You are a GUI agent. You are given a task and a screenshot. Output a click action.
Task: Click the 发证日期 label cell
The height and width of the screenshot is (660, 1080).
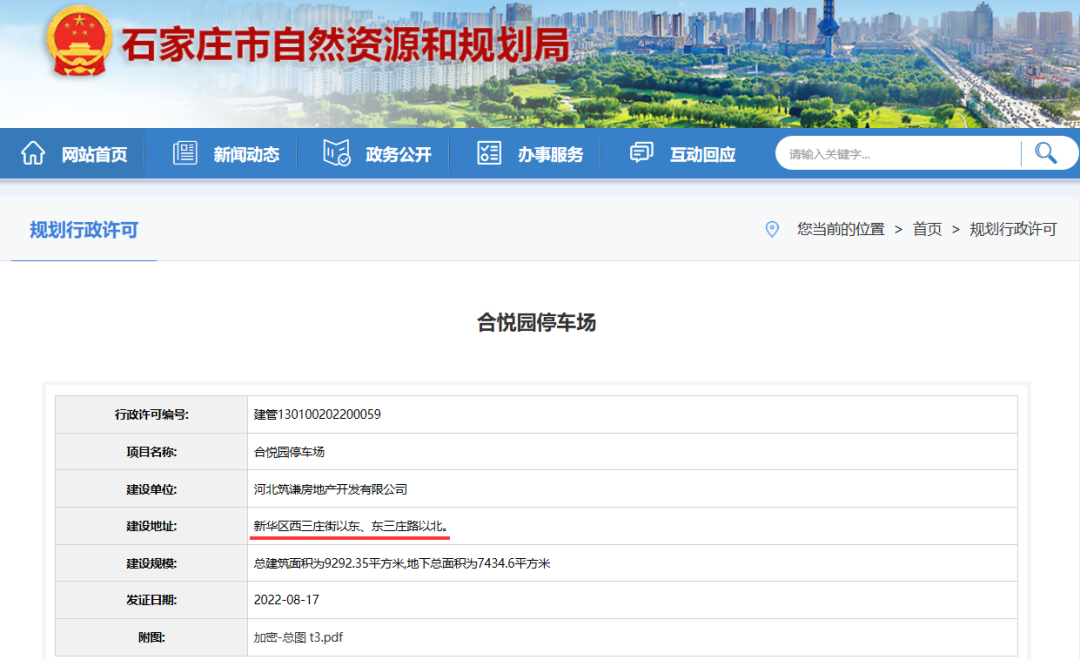click(x=152, y=600)
